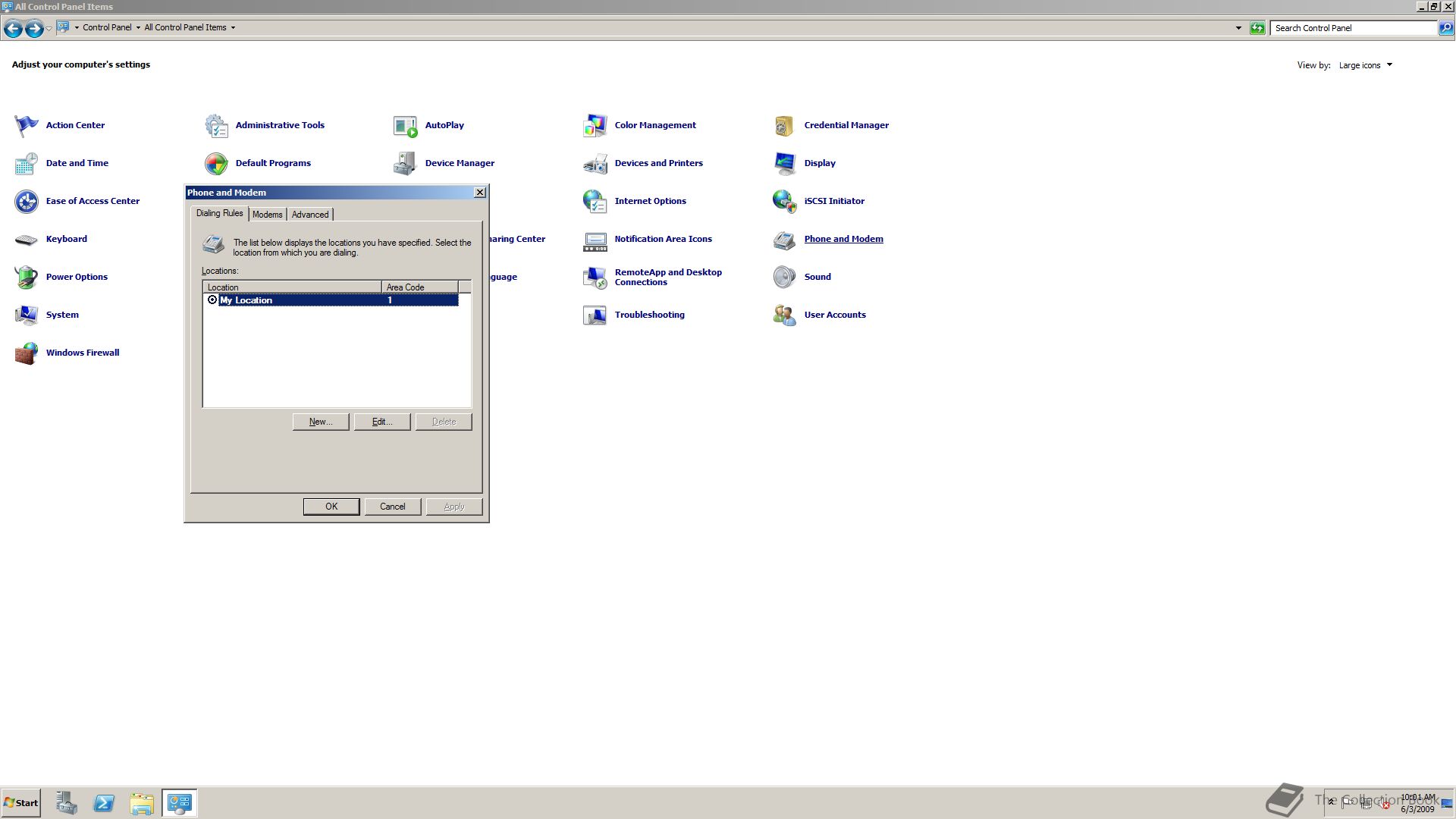Switch to the Modems tab
Screen dimensions: 1456x819
[x=267, y=215]
